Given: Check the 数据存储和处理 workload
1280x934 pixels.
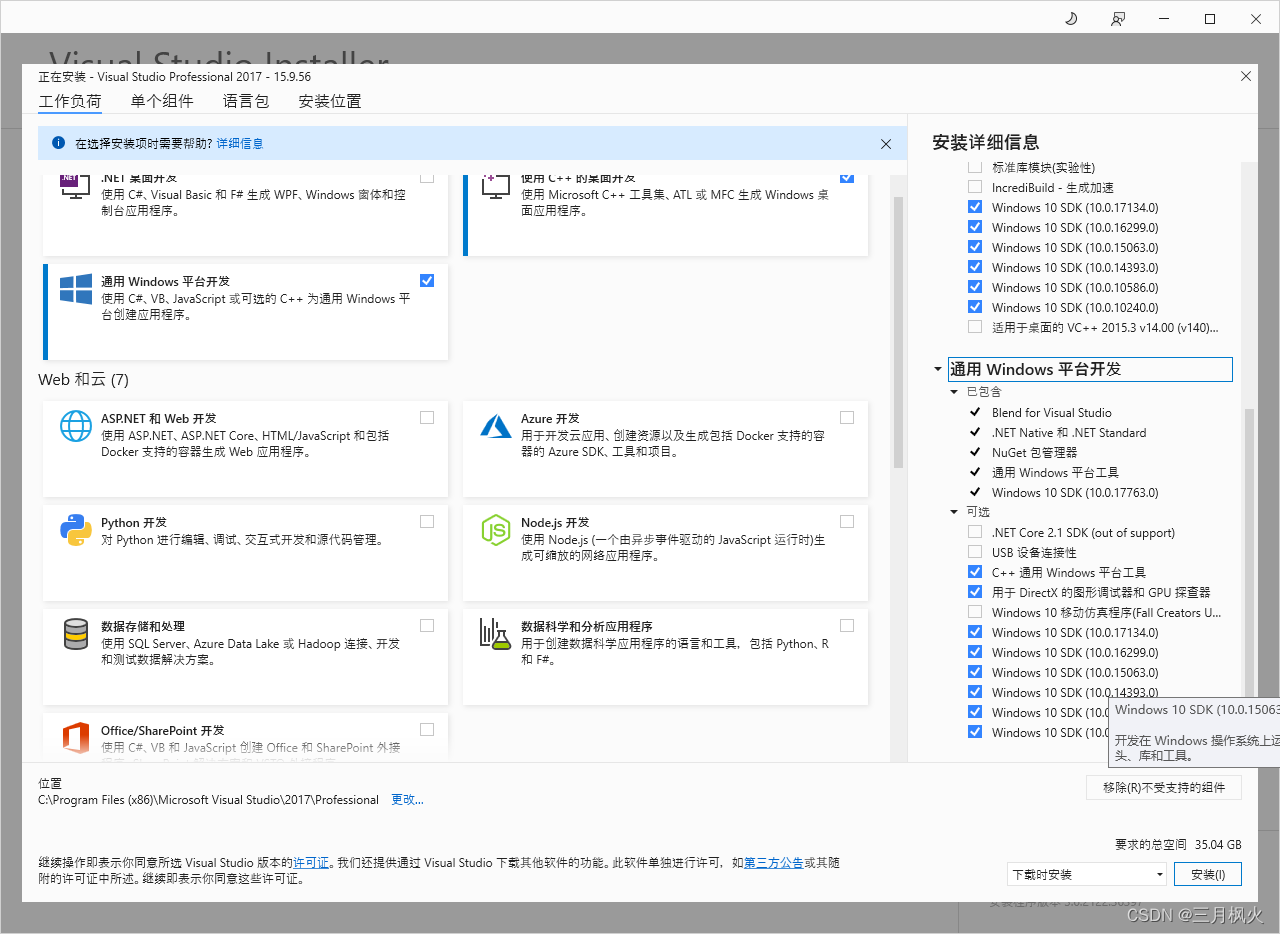Looking at the screenshot, I should coord(427,625).
